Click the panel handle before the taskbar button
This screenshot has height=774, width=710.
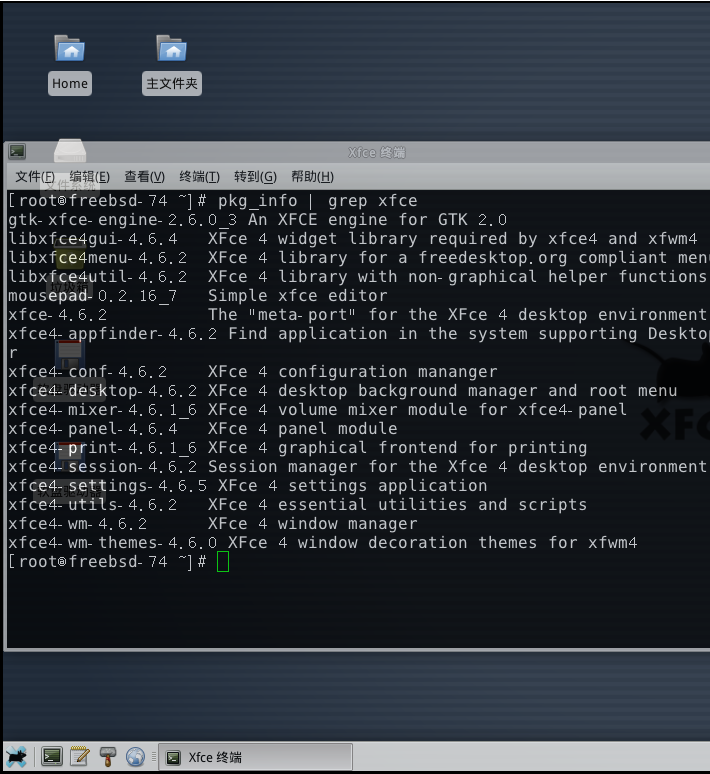coord(154,757)
